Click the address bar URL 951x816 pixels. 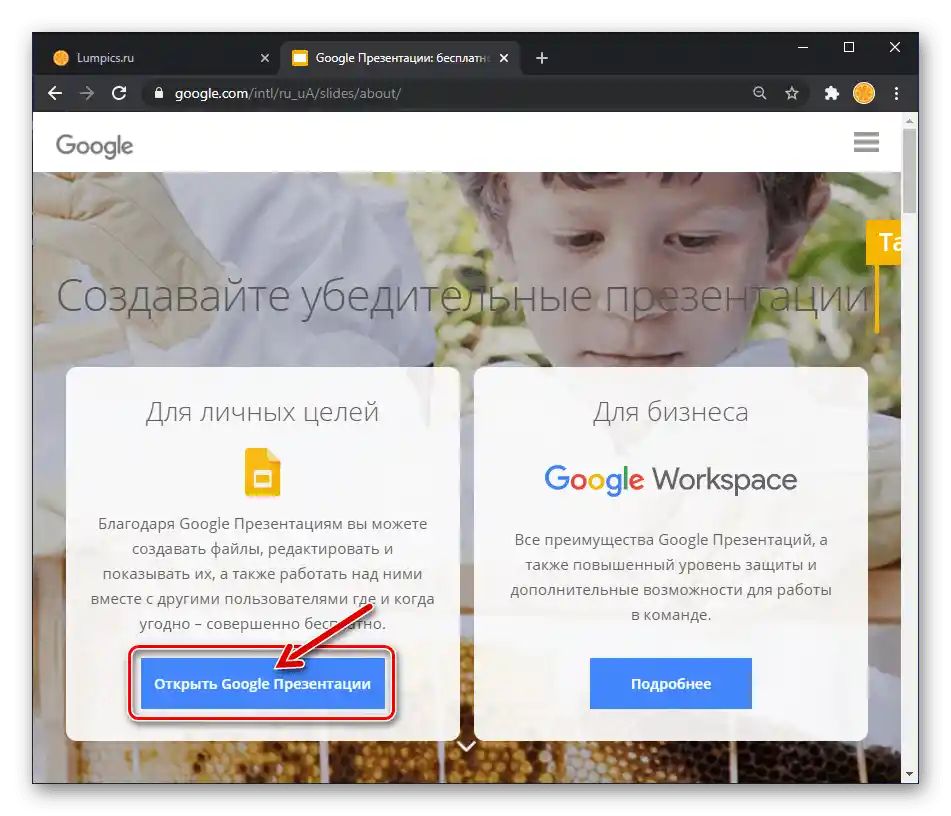click(287, 93)
